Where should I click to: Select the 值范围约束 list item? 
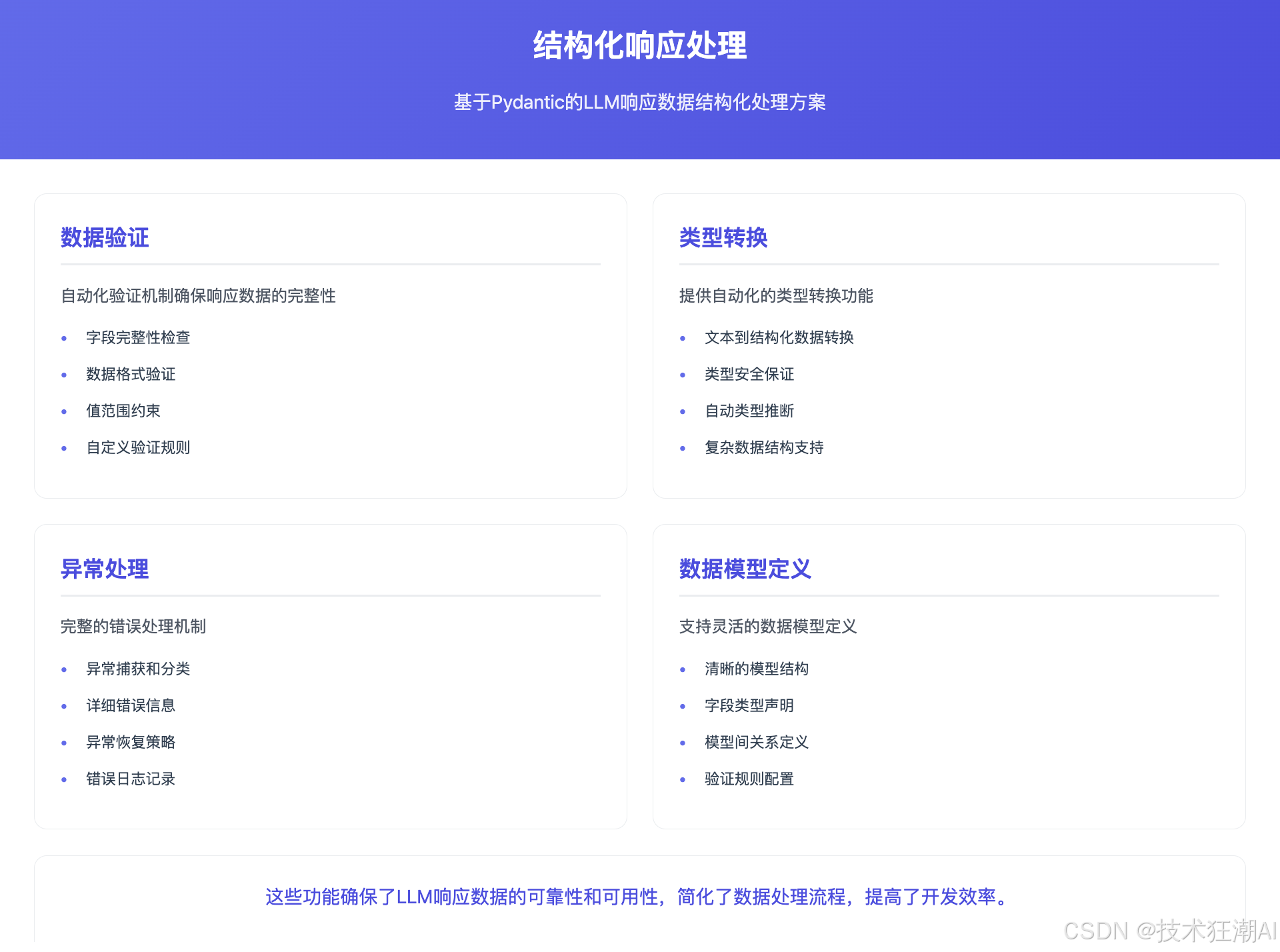tap(123, 411)
